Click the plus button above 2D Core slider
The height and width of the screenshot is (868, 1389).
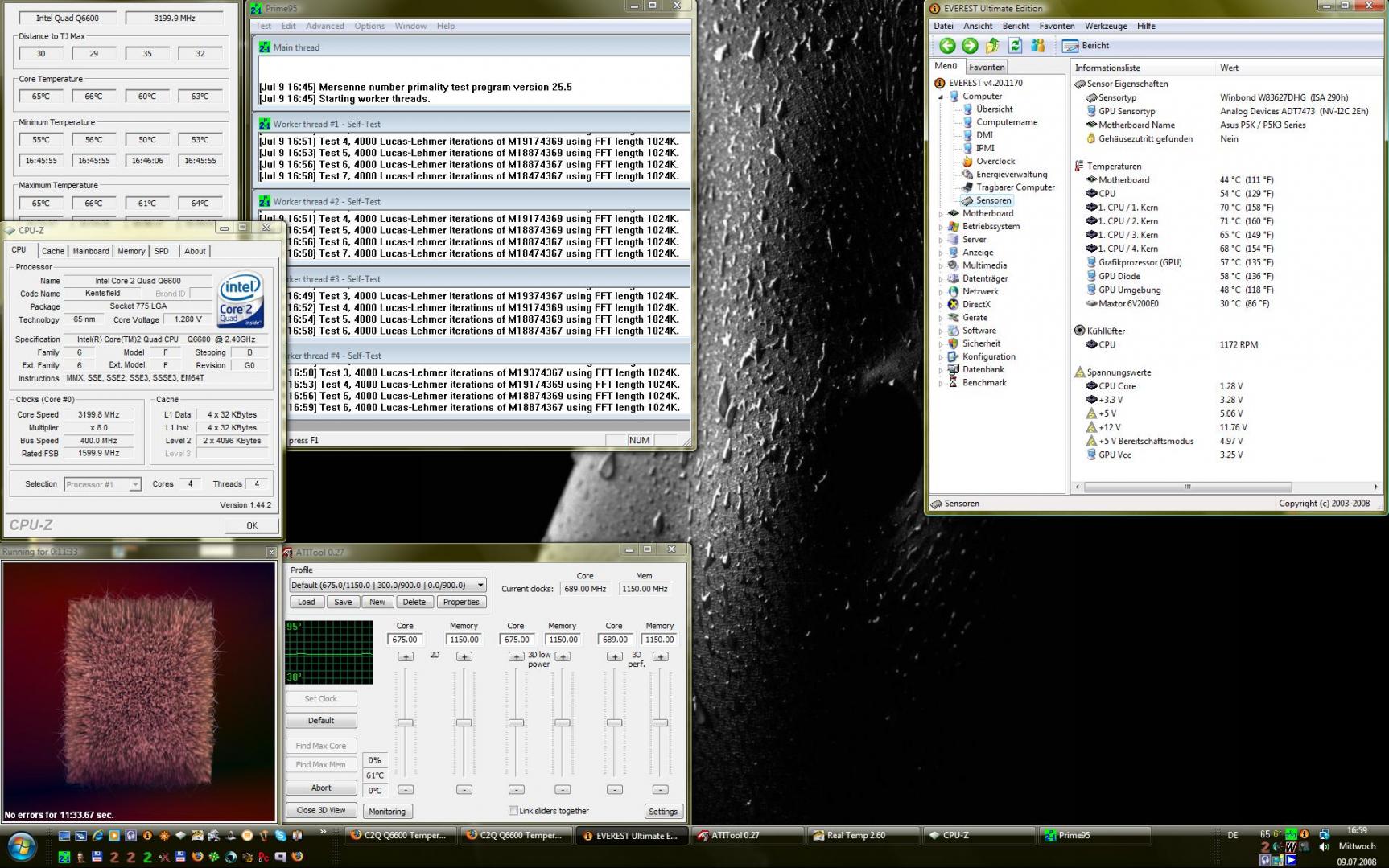pos(406,656)
